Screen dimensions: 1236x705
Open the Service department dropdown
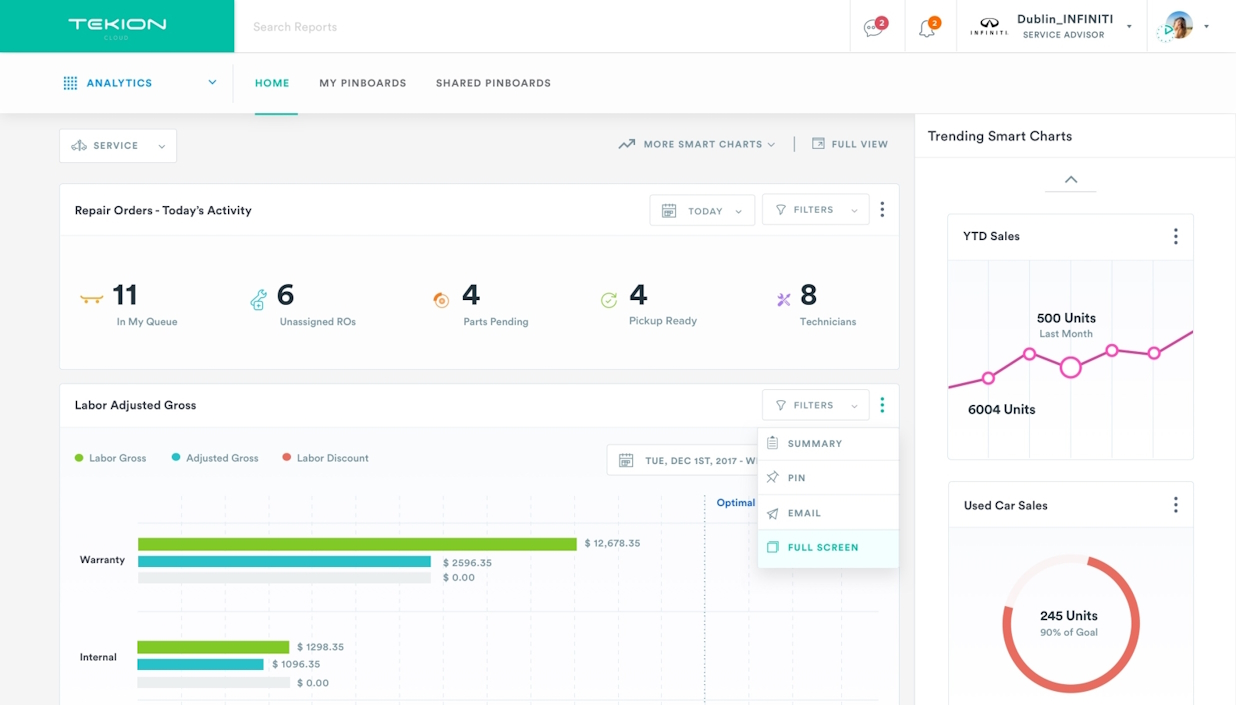tap(118, 146)
